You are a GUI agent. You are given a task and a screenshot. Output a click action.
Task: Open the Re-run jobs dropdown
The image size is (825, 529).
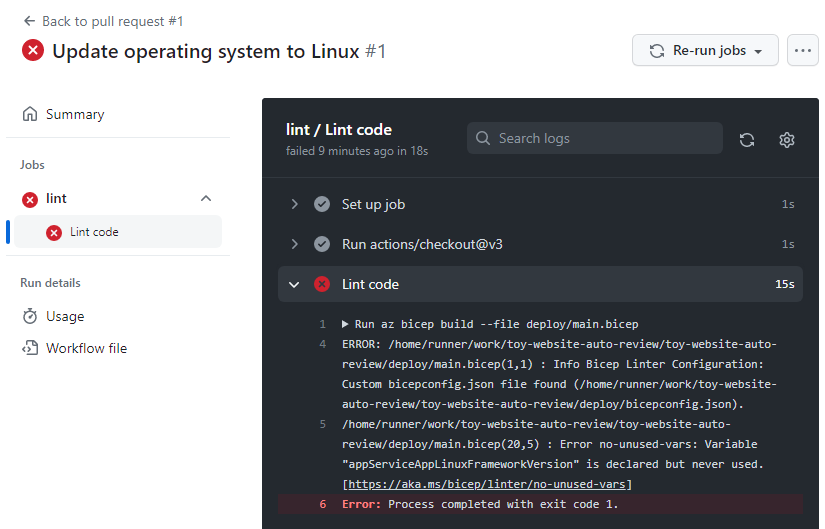click(705, 51)
